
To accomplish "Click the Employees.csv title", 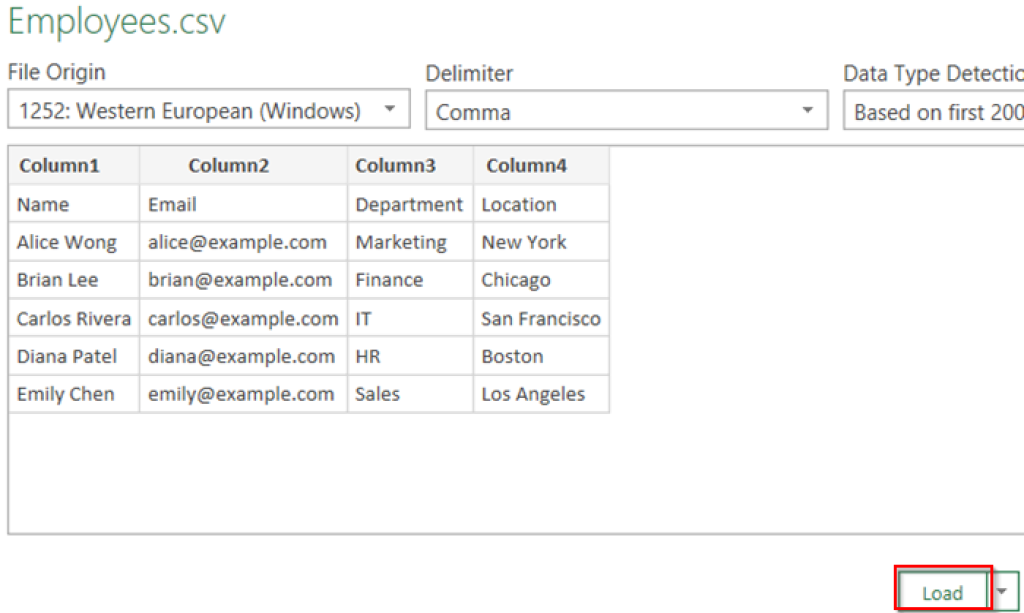I will point(115,22).
